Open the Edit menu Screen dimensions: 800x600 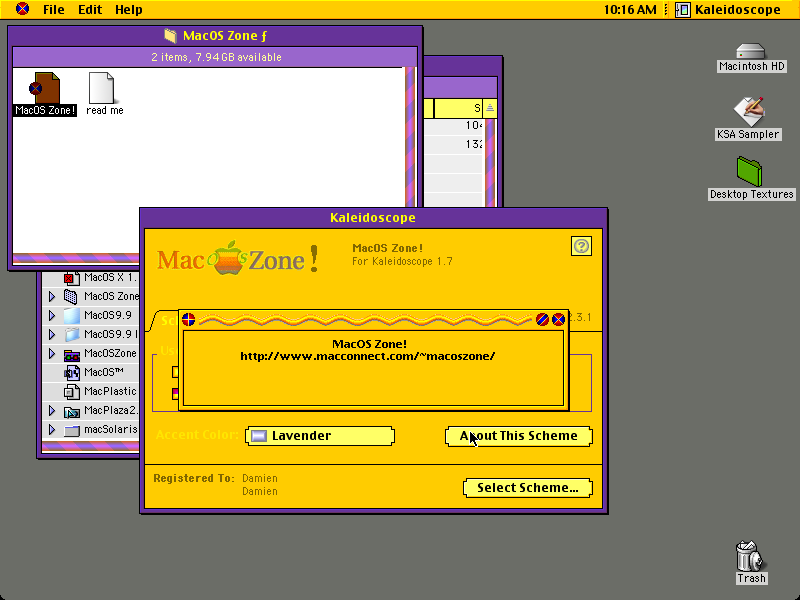coord(90,10)
